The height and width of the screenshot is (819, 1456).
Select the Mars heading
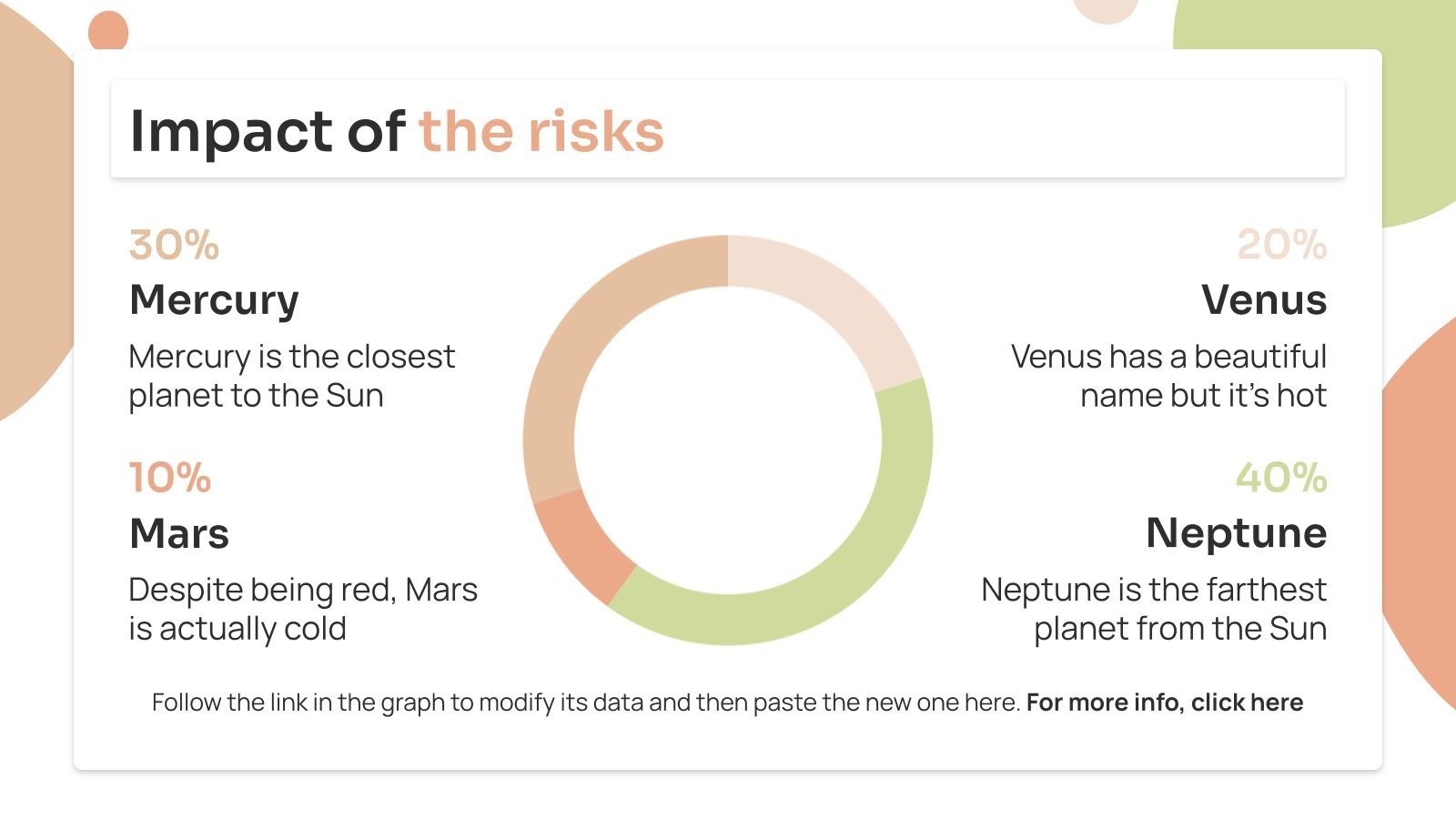[x=179, y=533]
